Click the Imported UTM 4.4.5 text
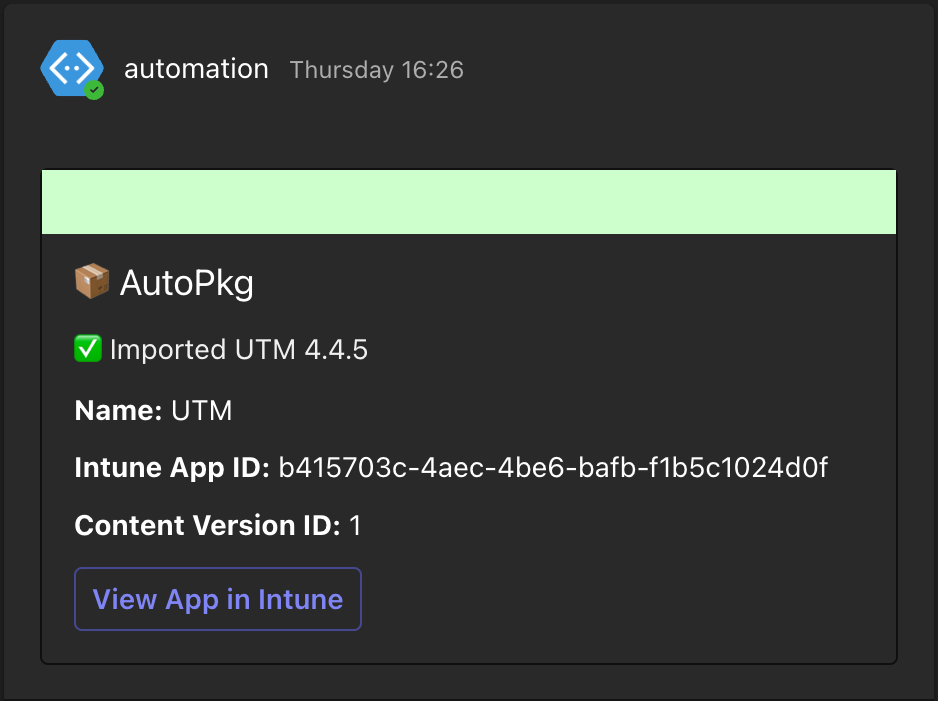938x701 pixels. coord(239,350)
